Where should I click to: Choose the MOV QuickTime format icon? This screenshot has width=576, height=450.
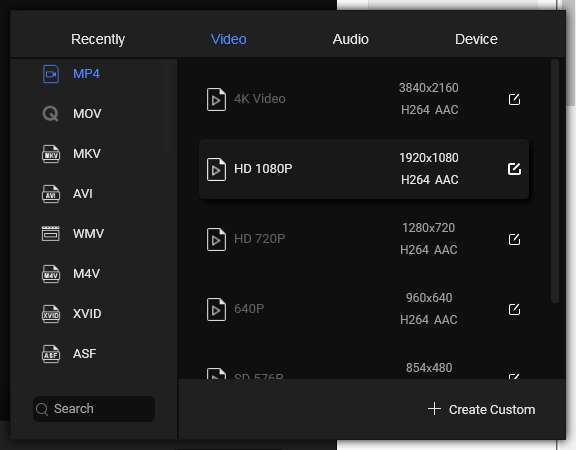pyautogui.click(x=51, y=114)
